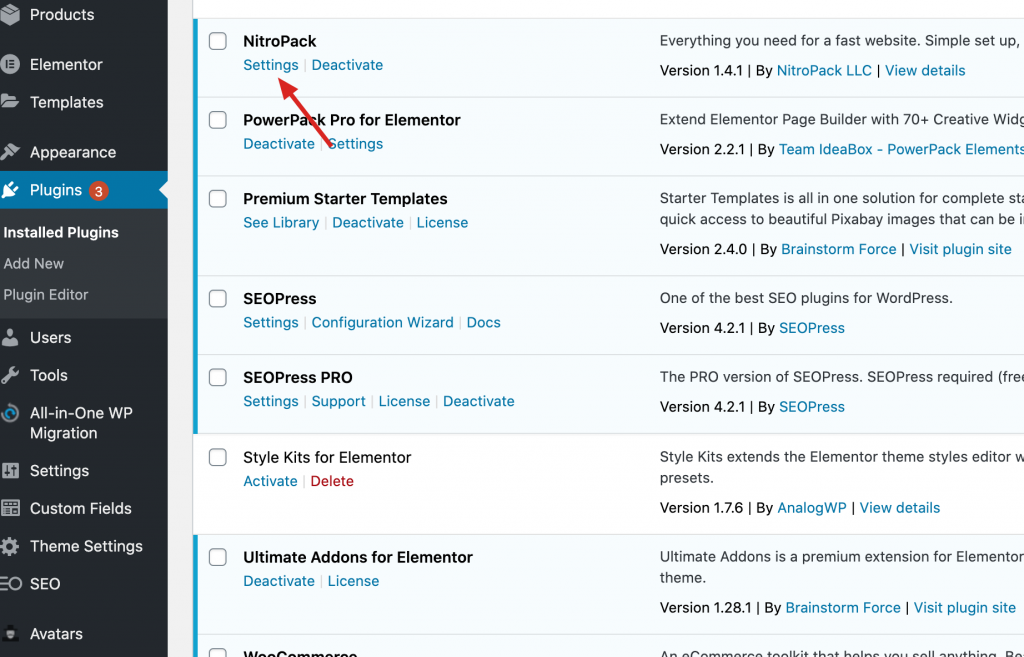The image size is (1024, 657).
Task: Click the Users person icon
Action: (x=10, y=337)
